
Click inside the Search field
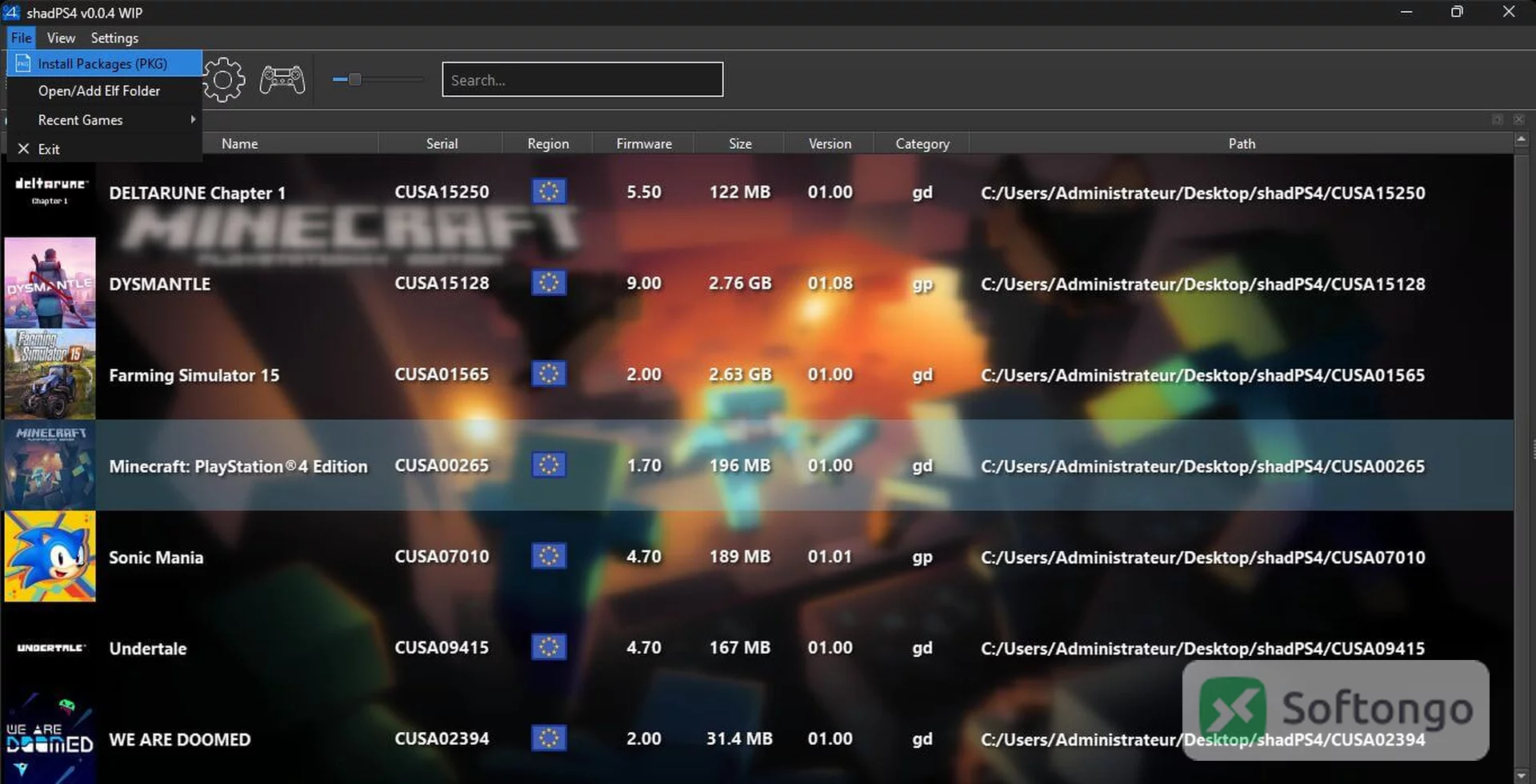coord(582,79)
